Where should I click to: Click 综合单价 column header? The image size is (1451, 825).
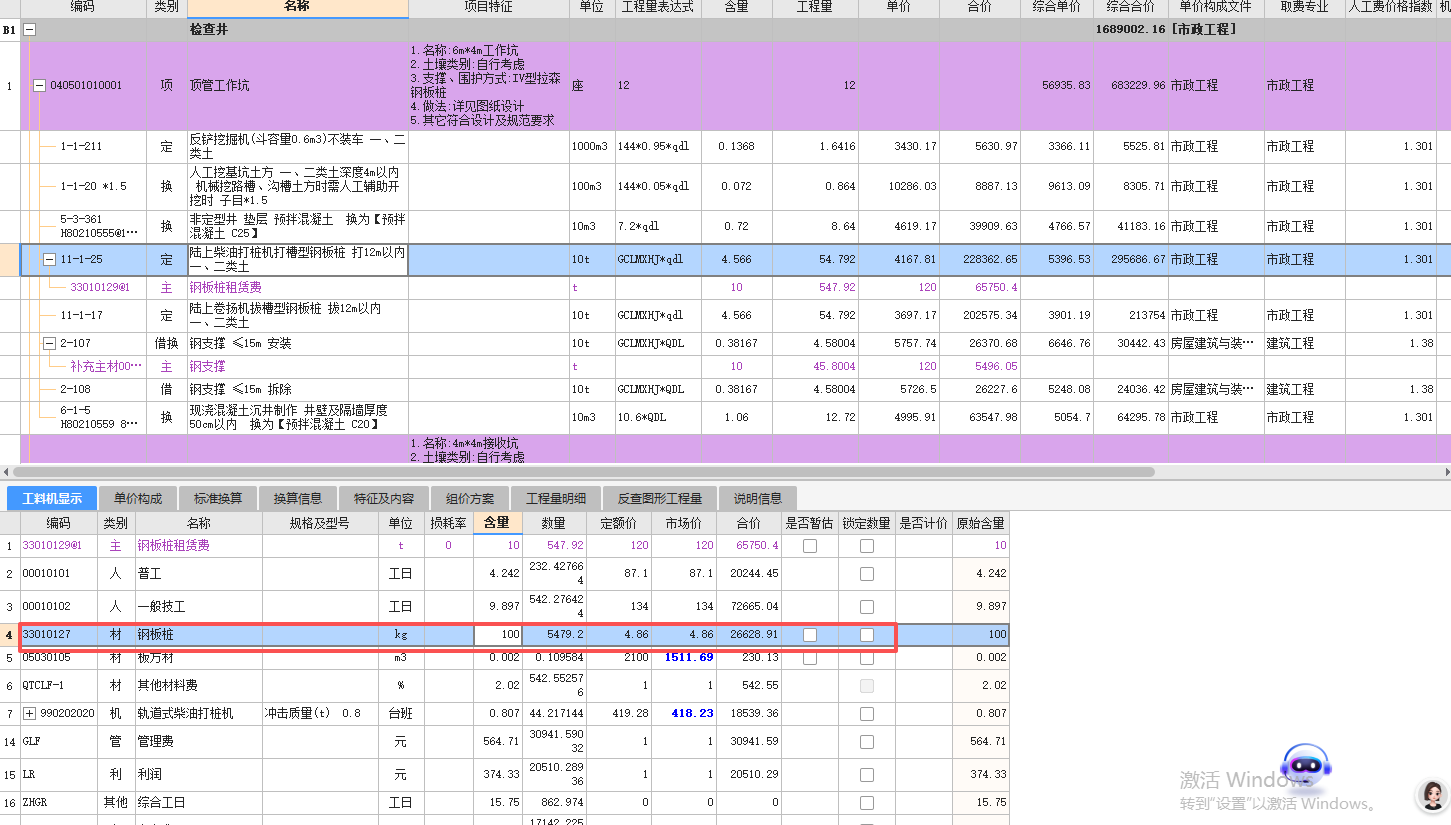click(1056, 8)
